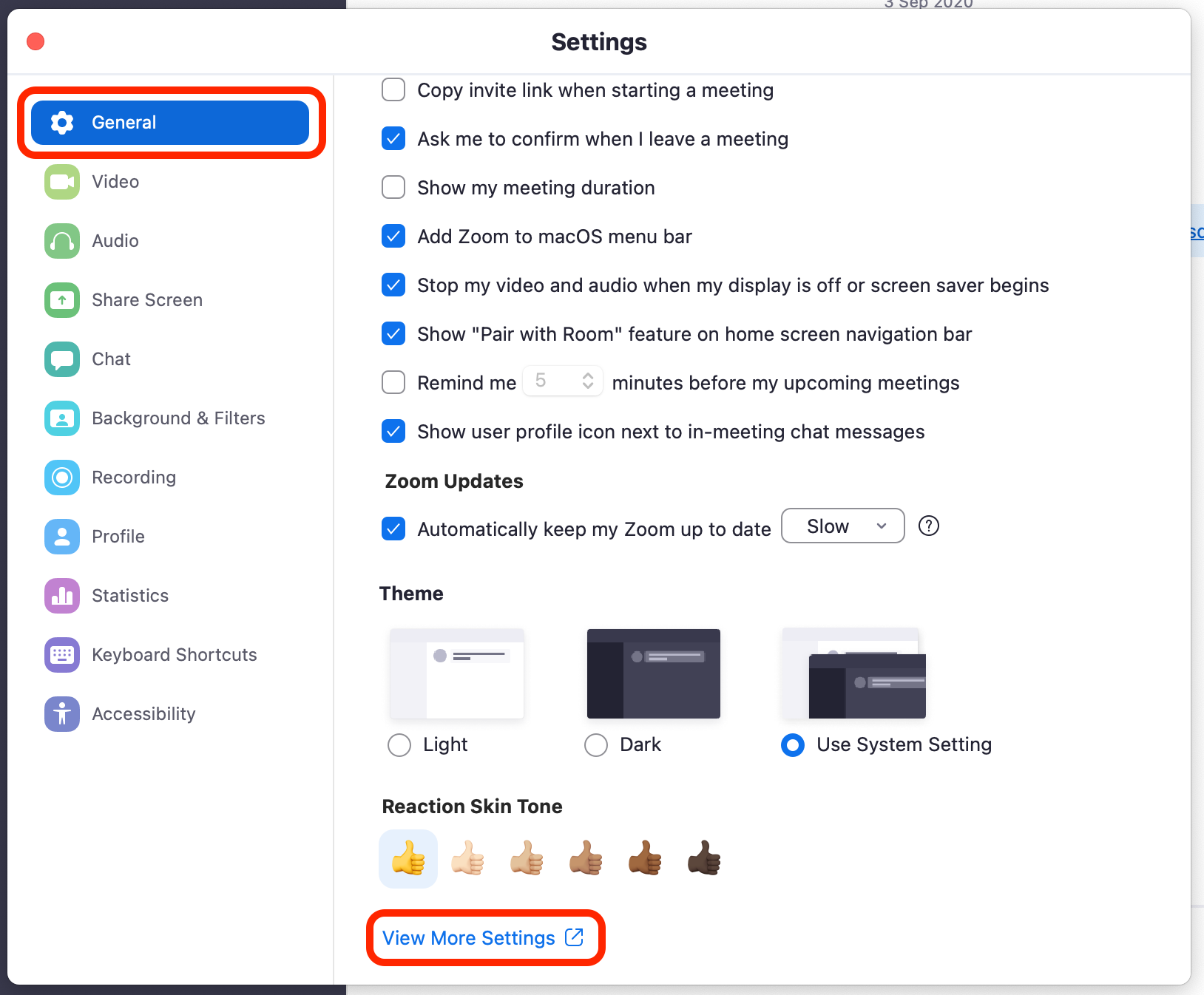Click the Accessibility figure icon

click(x=62, y=714)
